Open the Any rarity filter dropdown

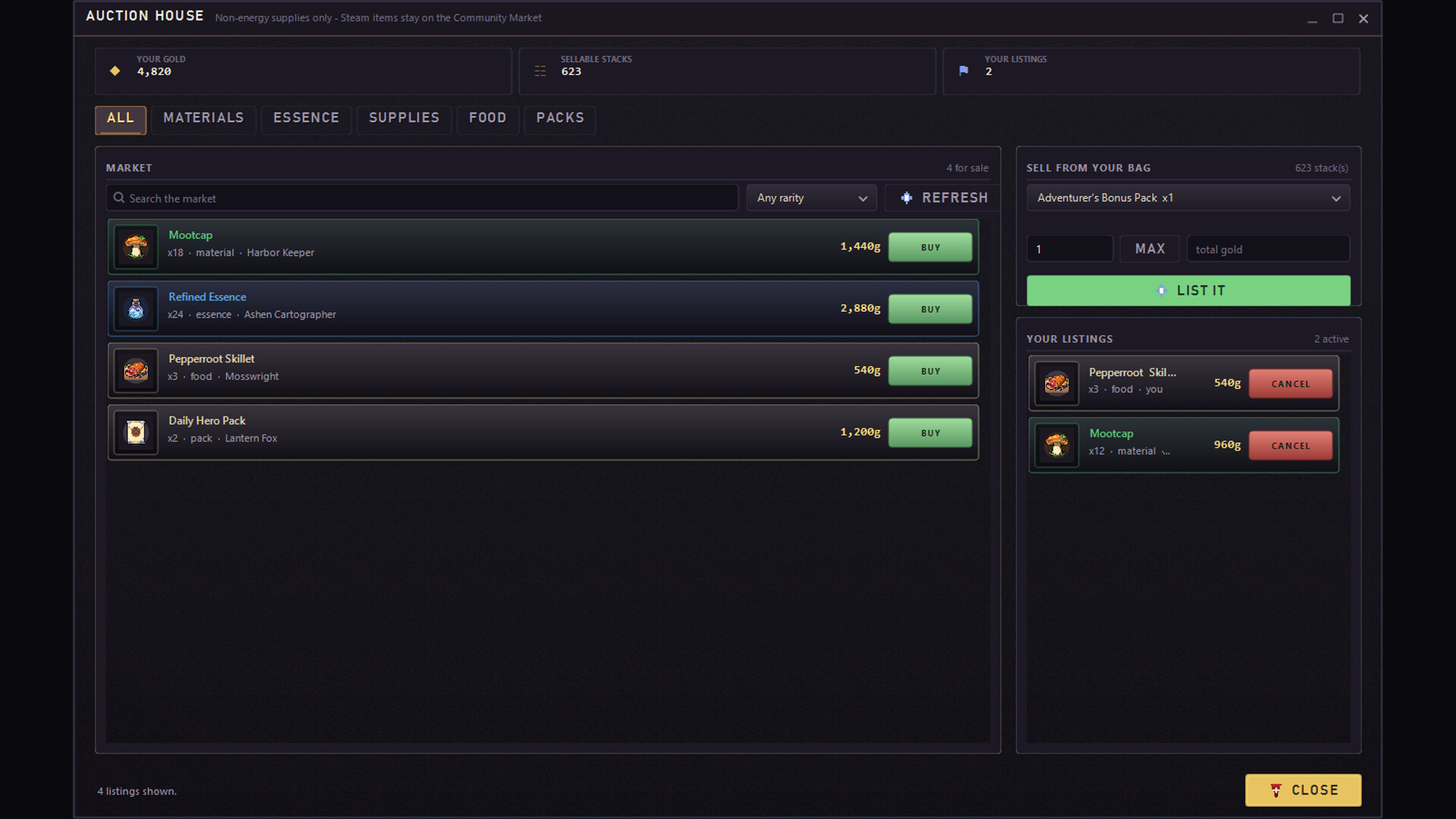pos(811,198)
